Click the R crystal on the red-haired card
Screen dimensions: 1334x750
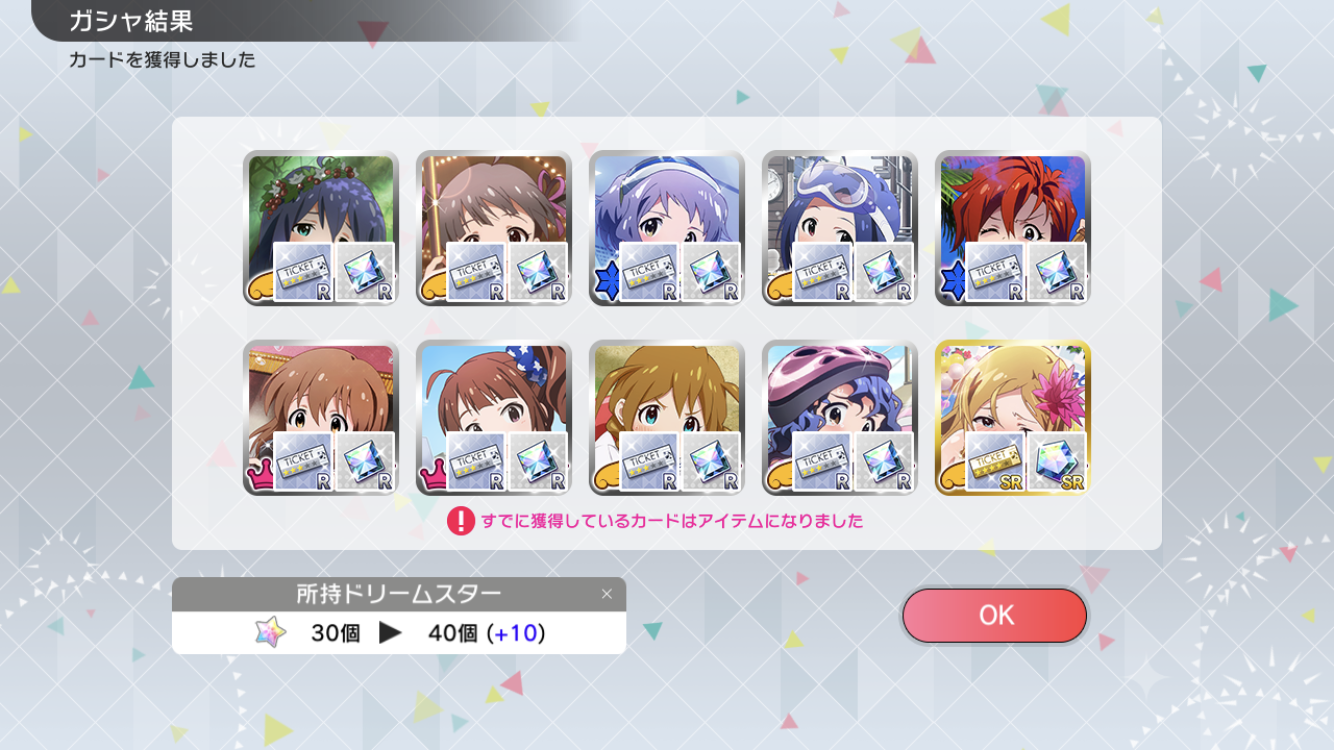point(1058,273)
